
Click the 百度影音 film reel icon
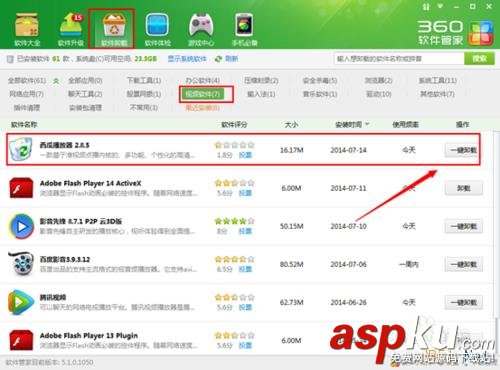click(x=21, y=264)
